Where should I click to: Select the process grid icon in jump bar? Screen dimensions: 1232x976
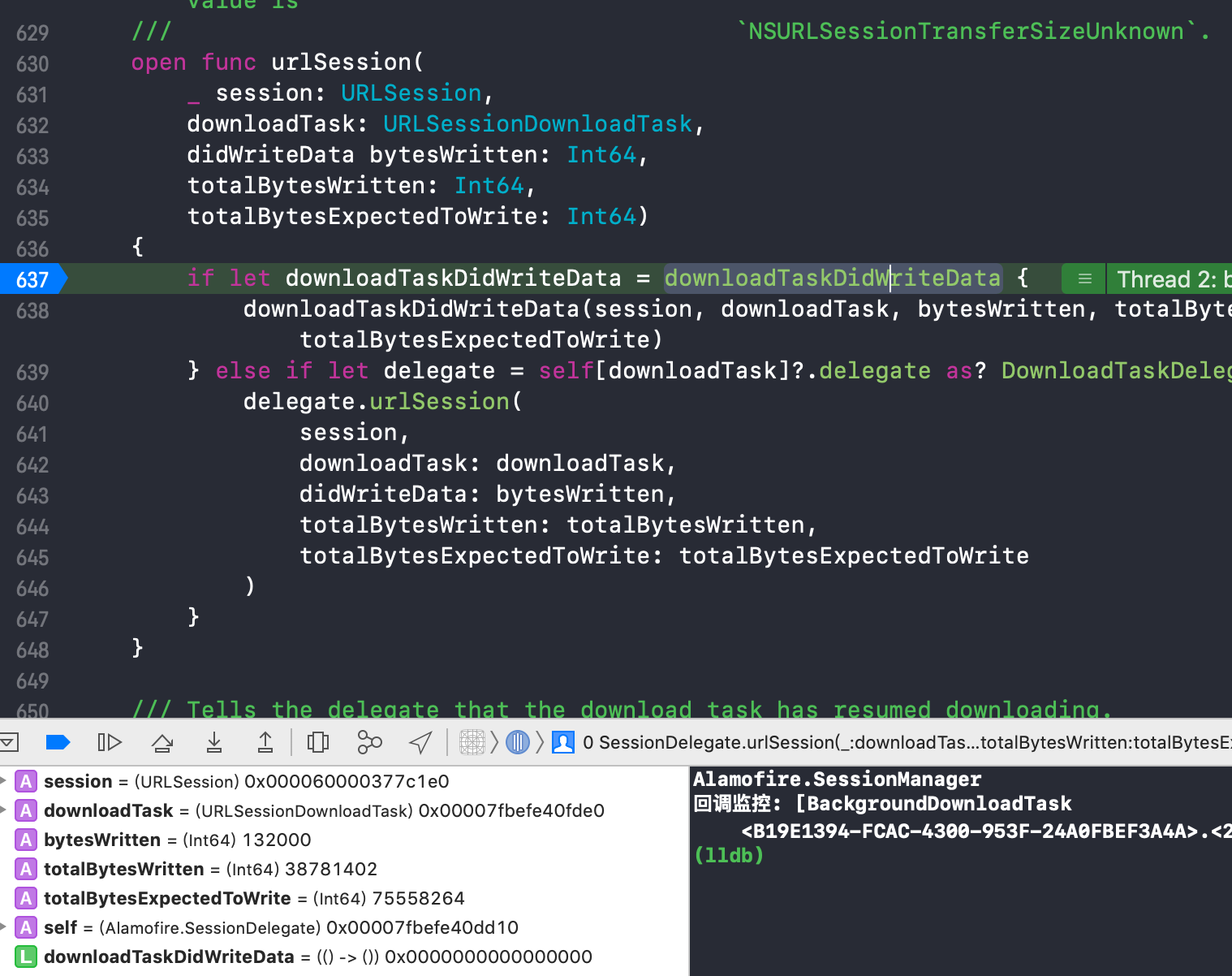tap(472, 742)
